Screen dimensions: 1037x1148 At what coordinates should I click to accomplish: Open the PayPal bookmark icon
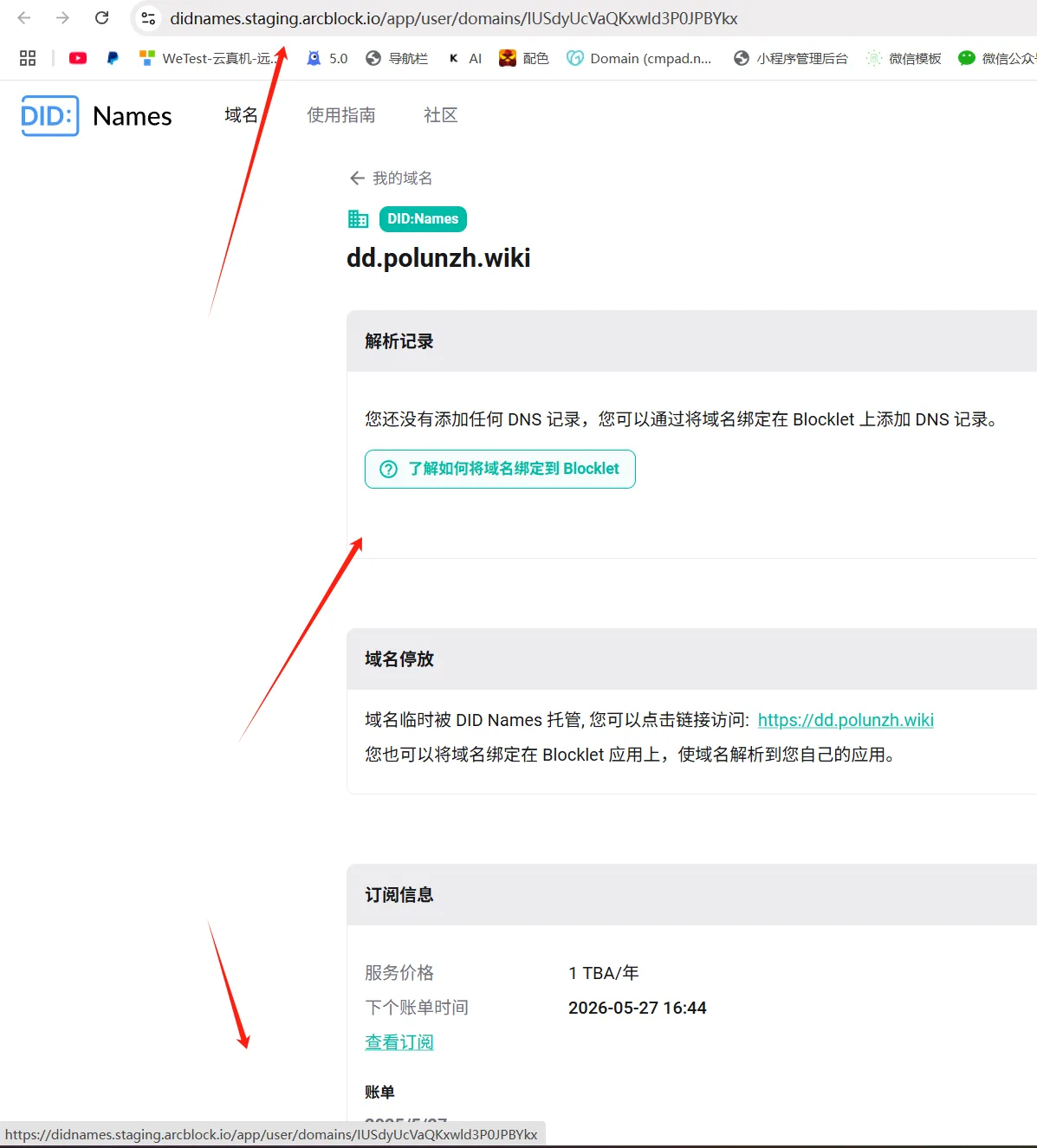tap(113, 58)
